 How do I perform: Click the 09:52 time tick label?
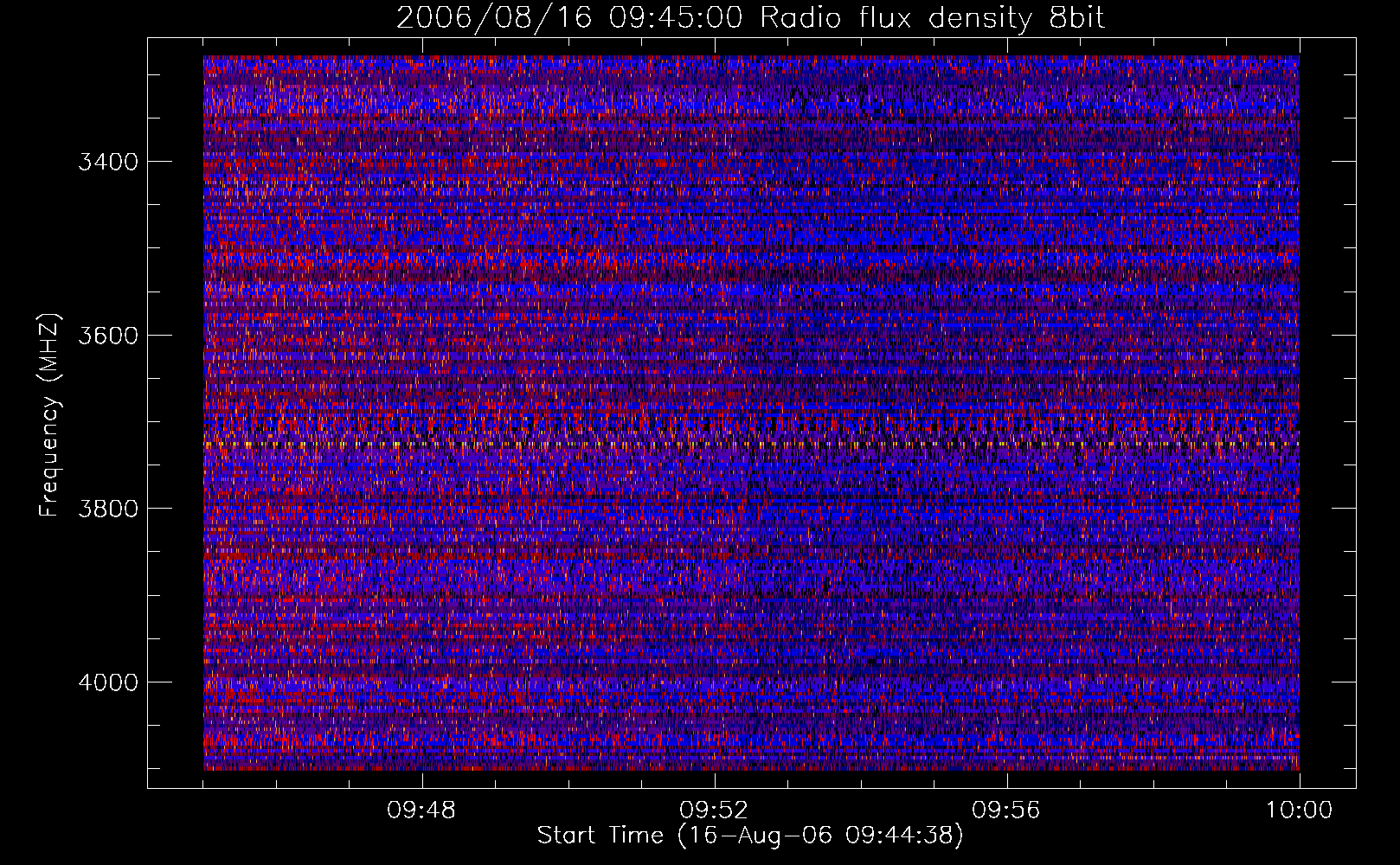click(x=714, y=811)
